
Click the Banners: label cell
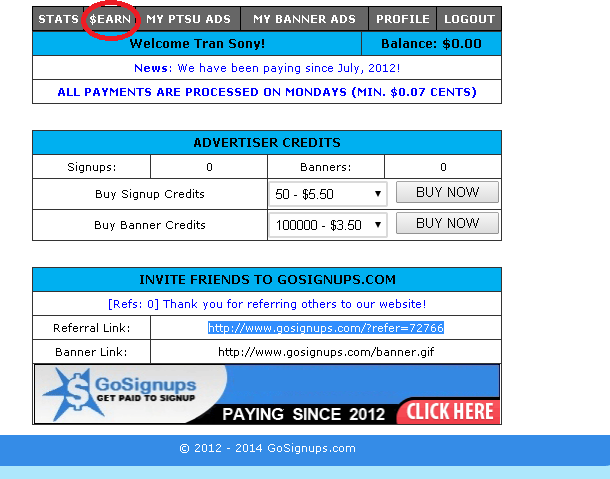pyautogui.click(x=326, y=167)
